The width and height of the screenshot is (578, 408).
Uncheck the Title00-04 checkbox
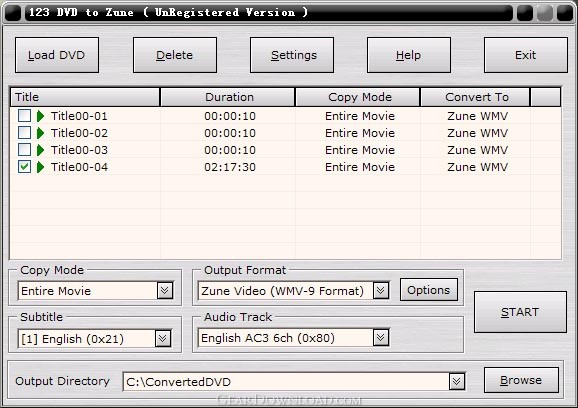[24, 167]
